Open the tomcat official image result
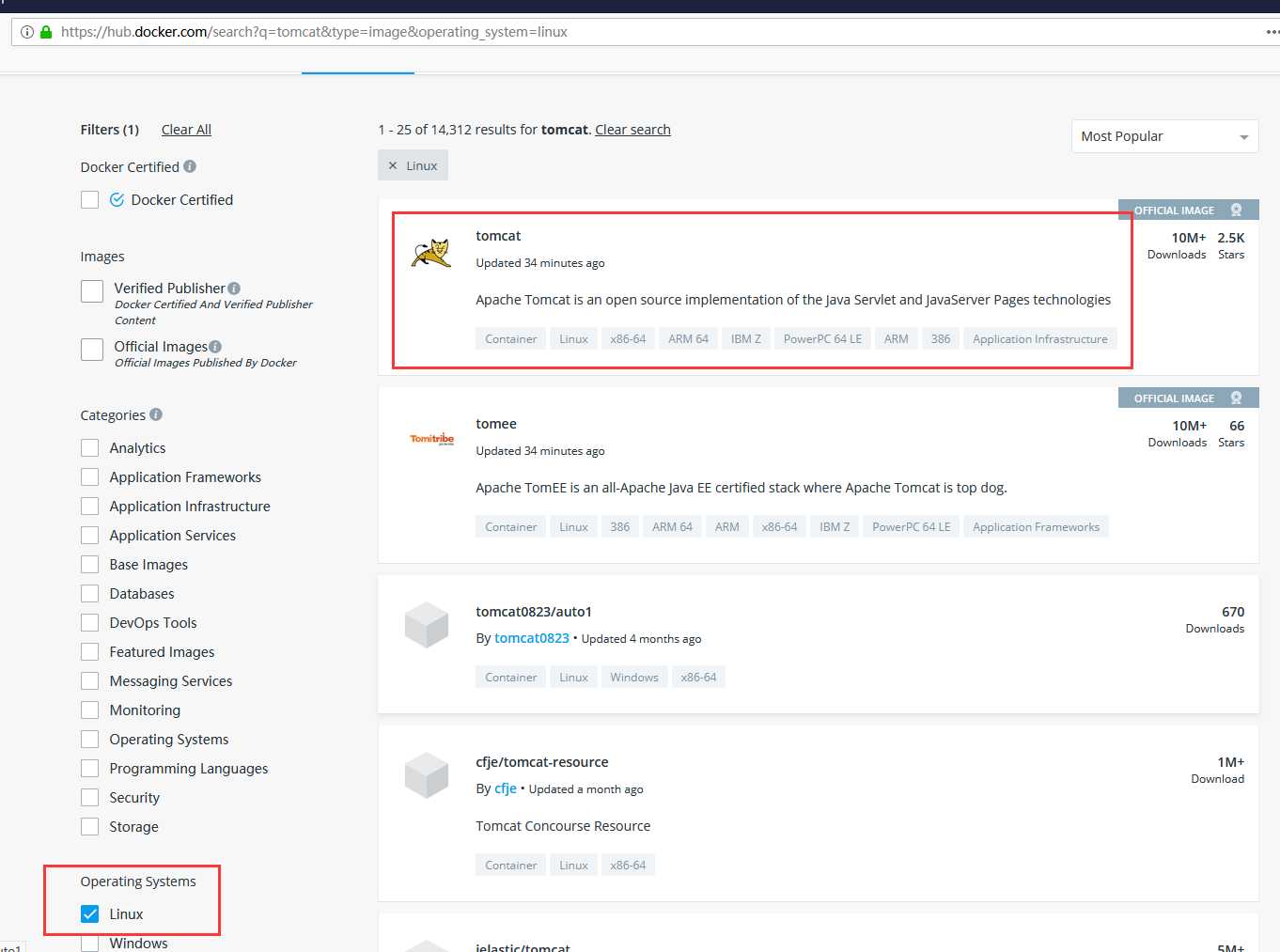 498,236
